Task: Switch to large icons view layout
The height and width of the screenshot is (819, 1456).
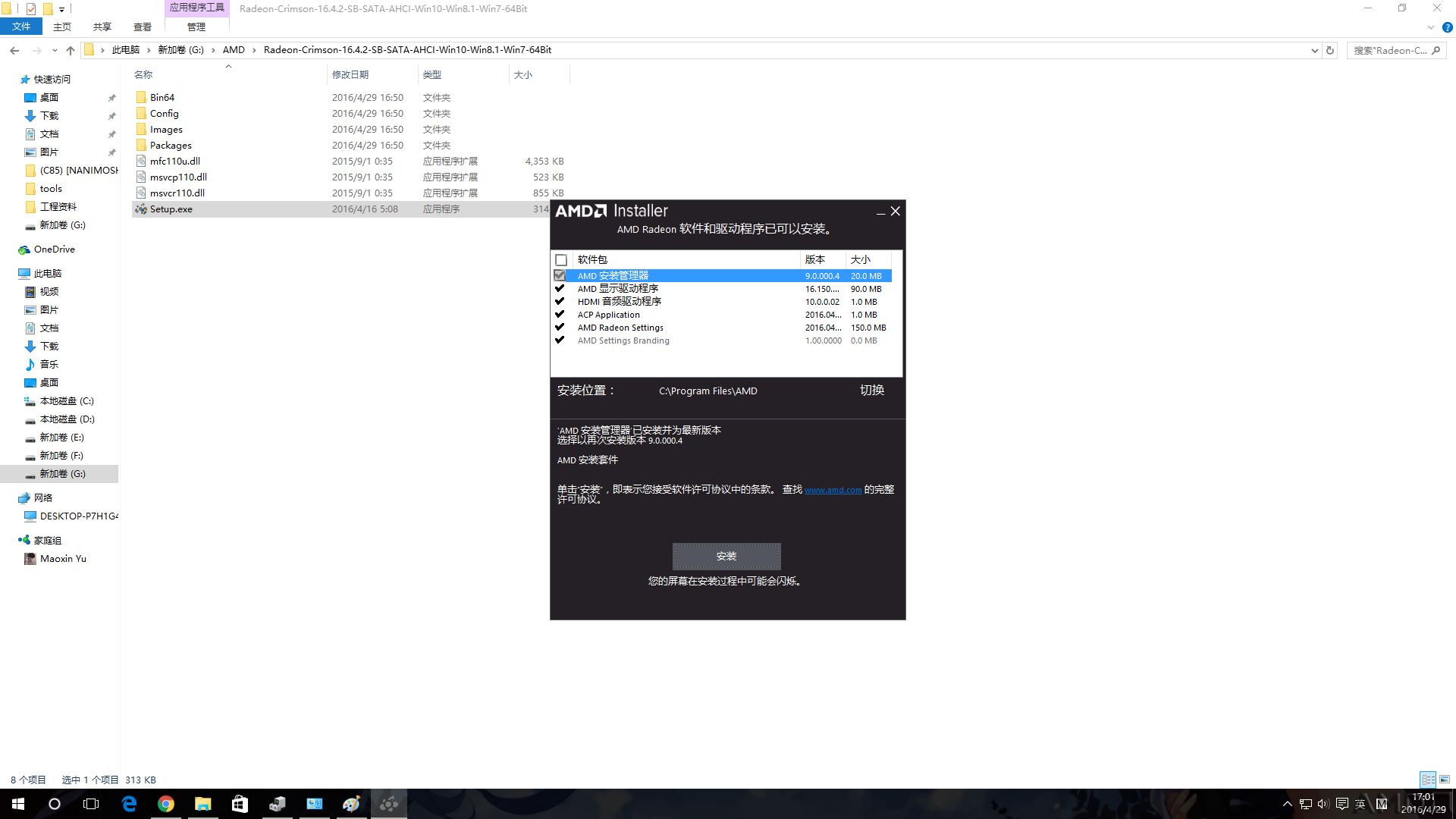Action: [x=1445, y=780]
